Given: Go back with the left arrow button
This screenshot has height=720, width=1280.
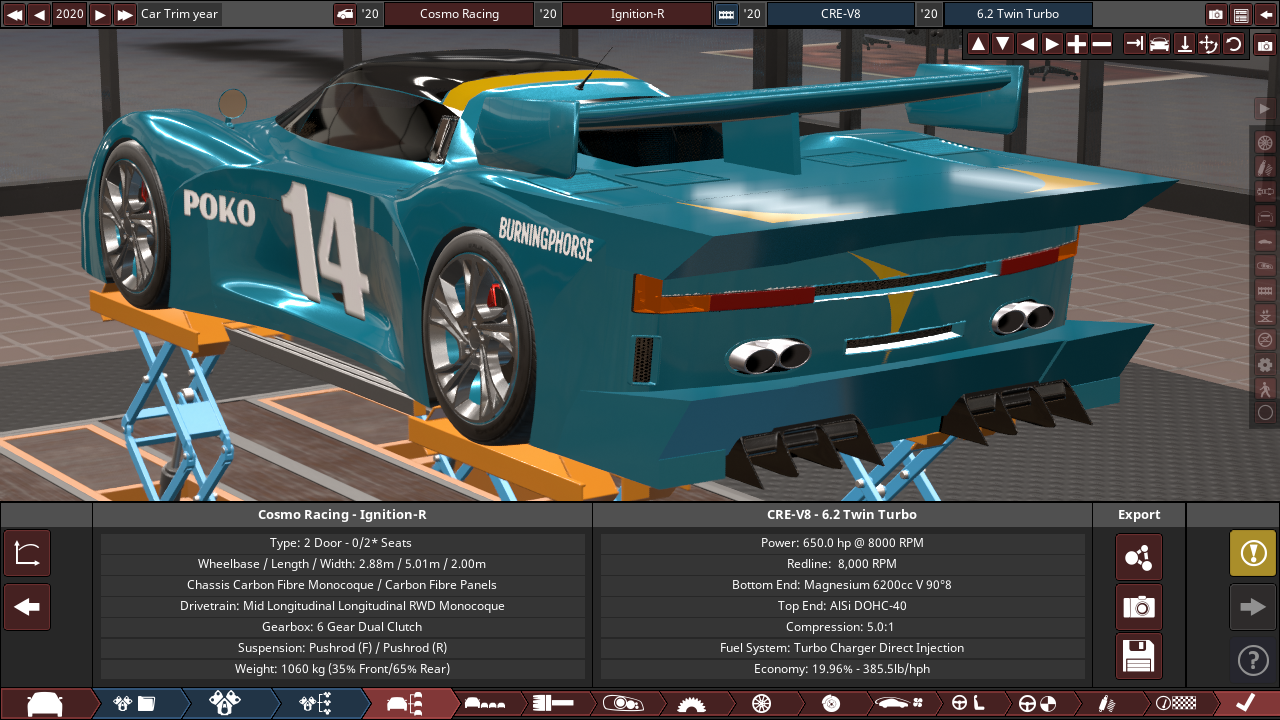Looking at the screenshot, I should coord(27,607).
